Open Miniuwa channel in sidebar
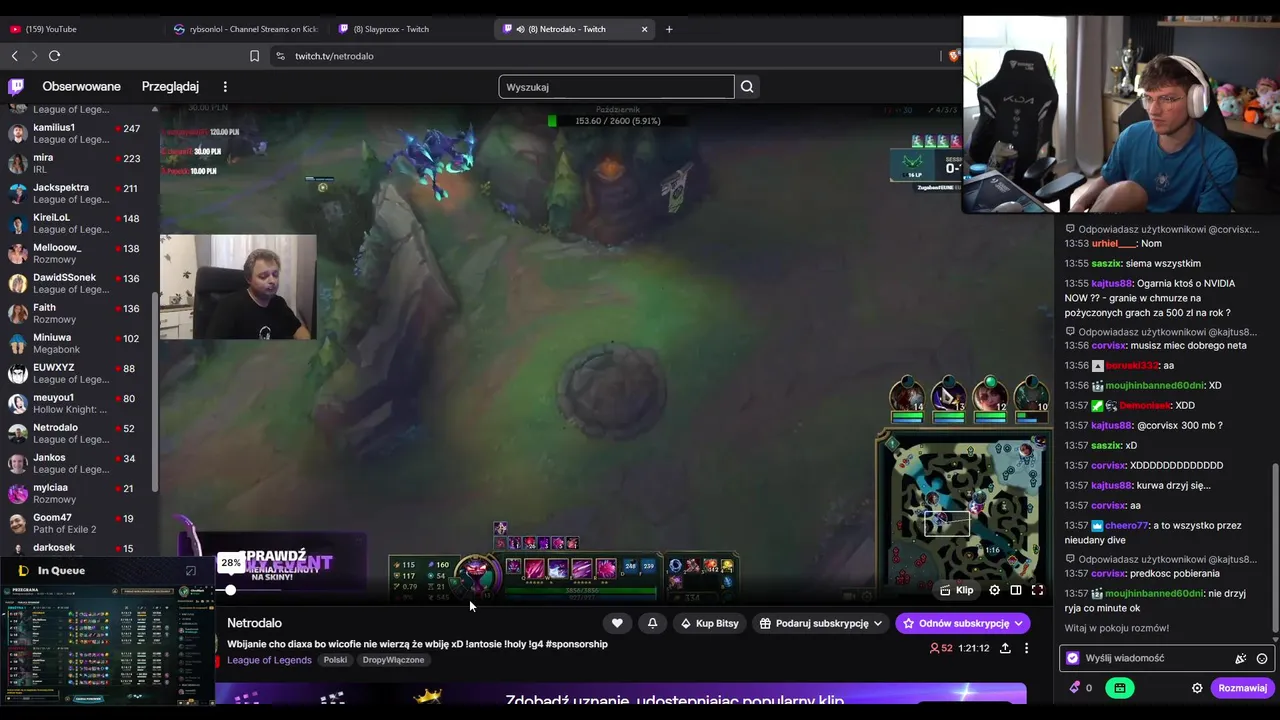 (75, 343)
